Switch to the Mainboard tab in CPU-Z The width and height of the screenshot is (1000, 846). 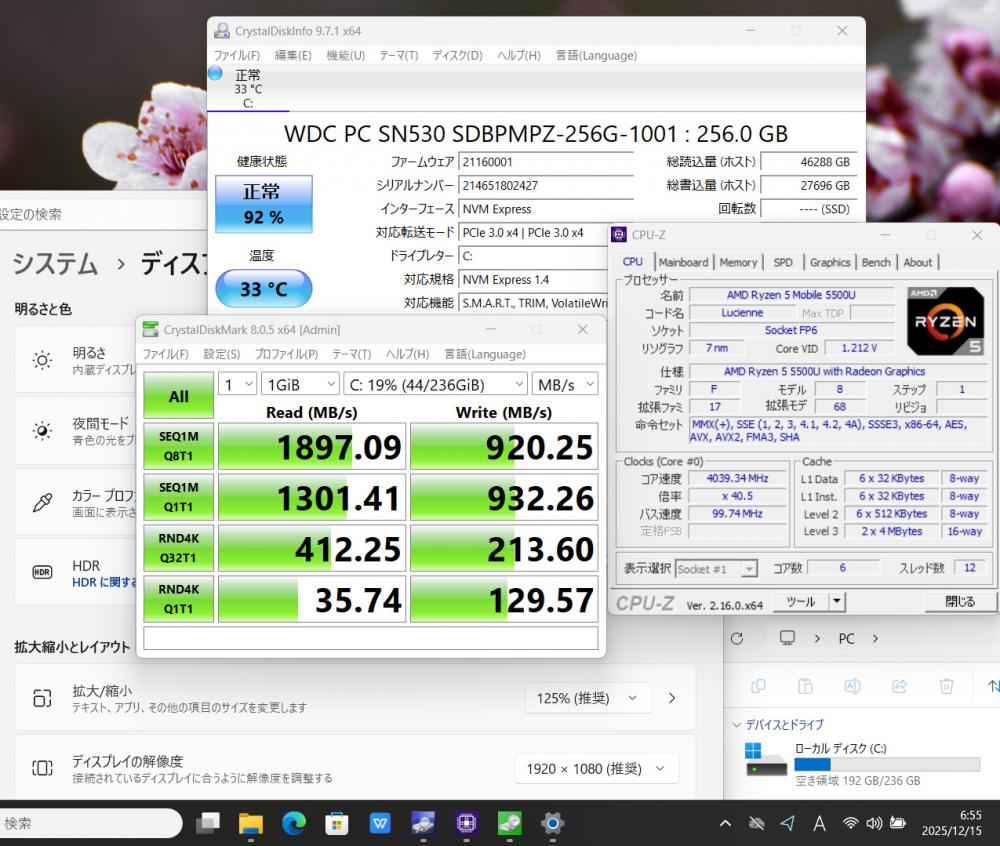click(x=683, y=262)
